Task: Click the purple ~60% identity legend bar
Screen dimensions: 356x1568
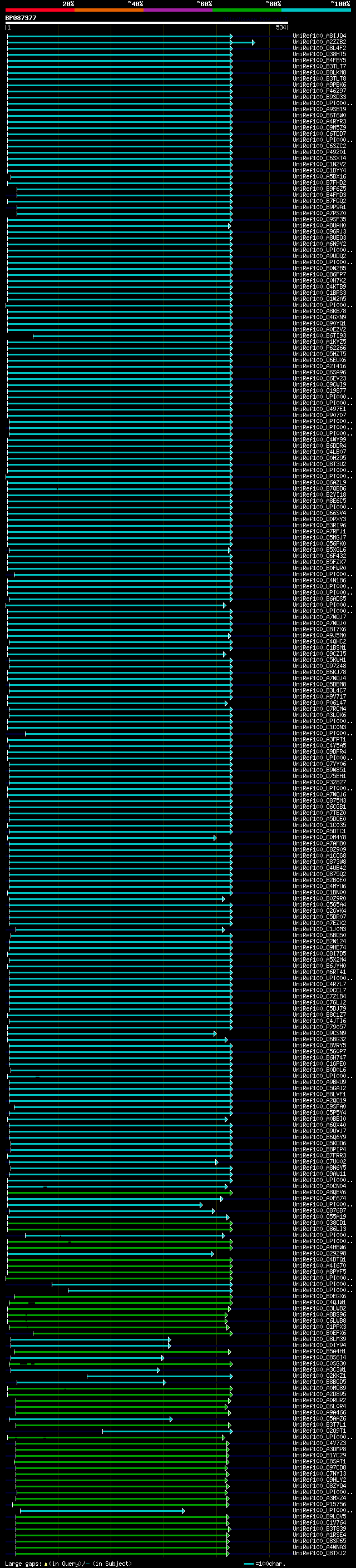Action: tap(179, 11)
